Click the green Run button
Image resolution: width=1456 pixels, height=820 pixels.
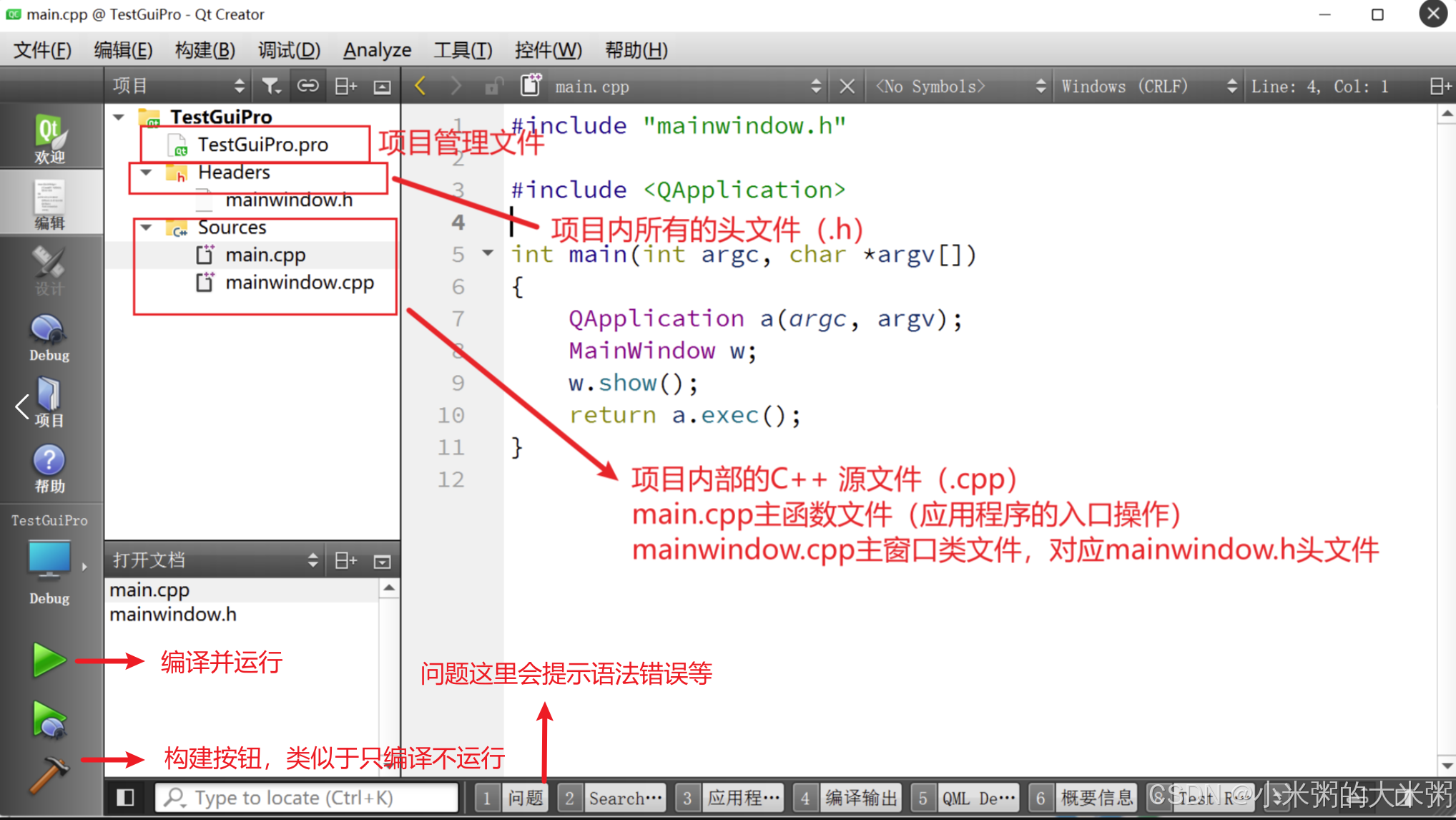(x=49, y=660)
